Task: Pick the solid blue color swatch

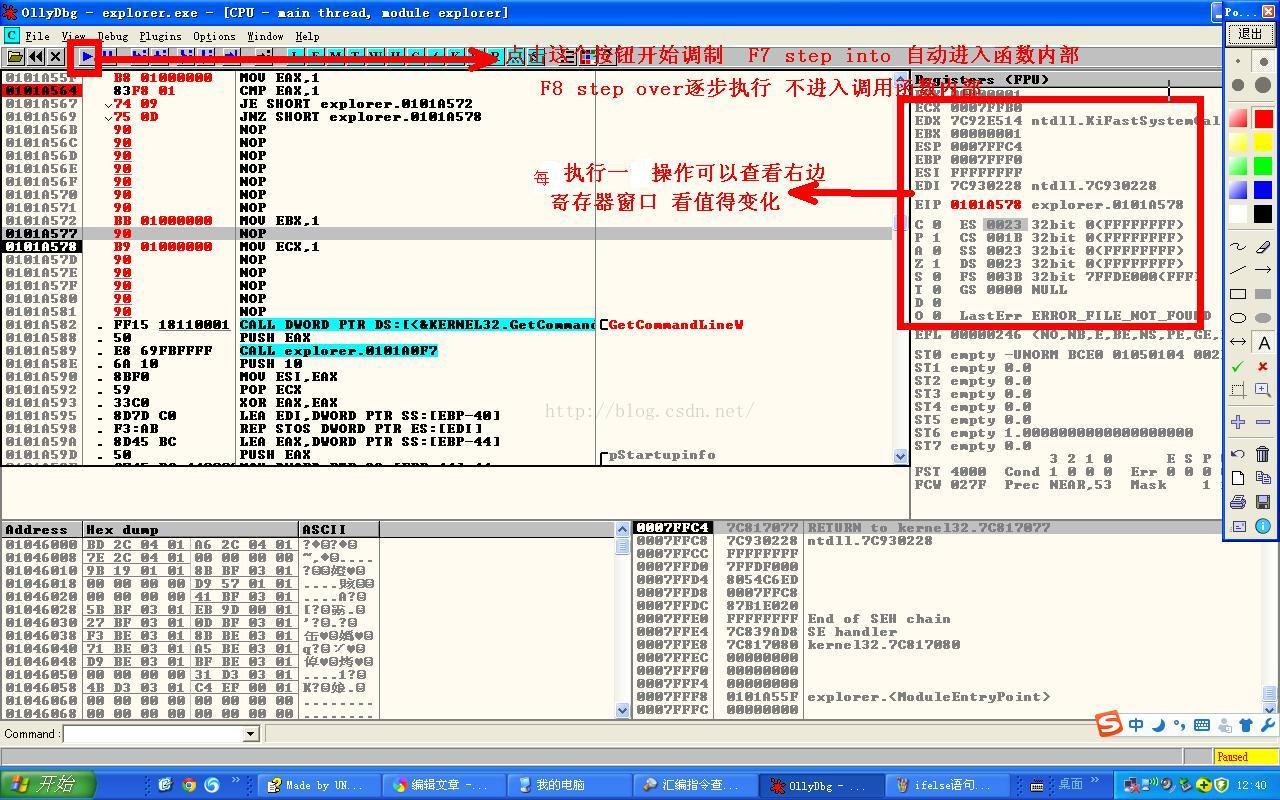Action: 1263,190
